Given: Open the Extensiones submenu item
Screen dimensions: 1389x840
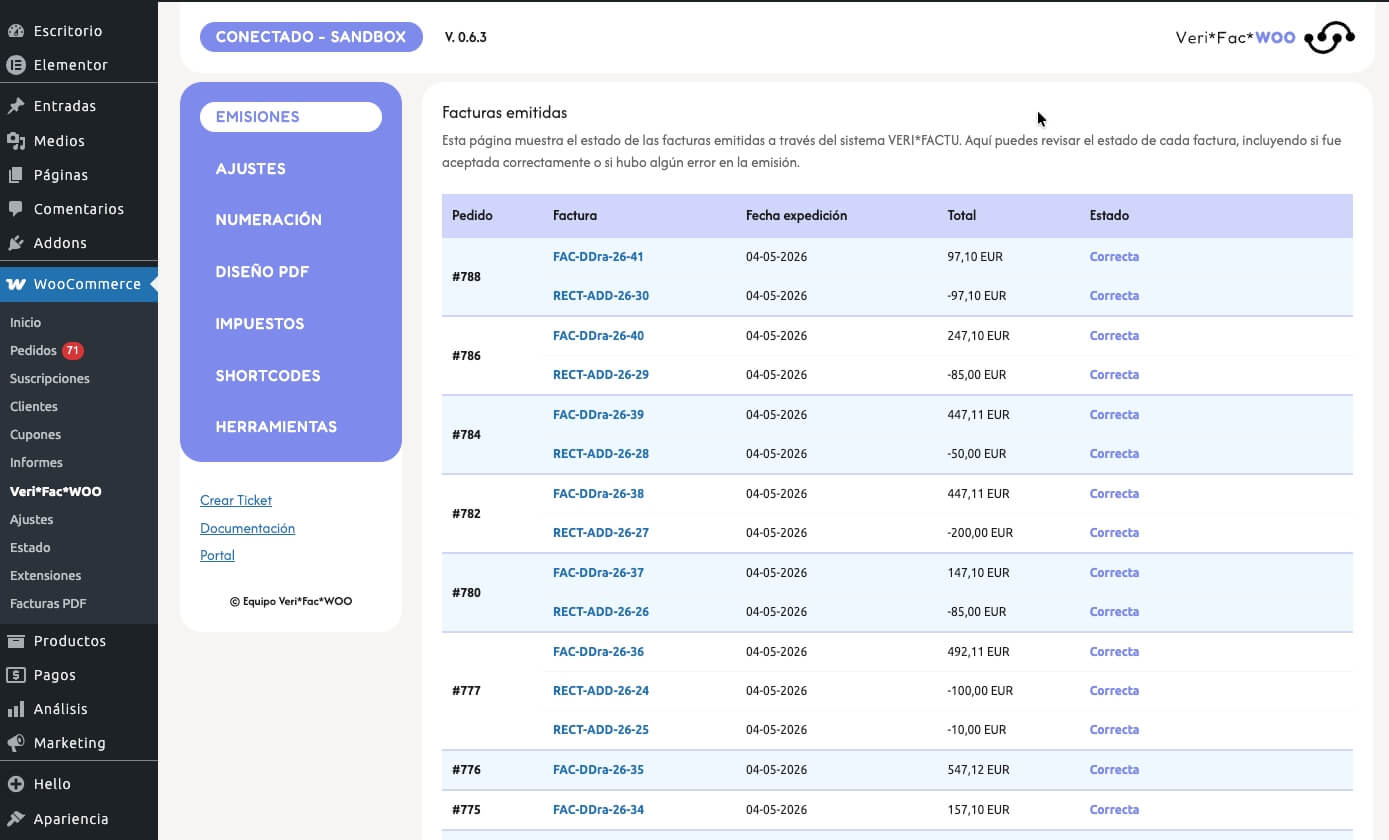Looking at the screenshot, I should pyautogui.click(x=46, y=576).
